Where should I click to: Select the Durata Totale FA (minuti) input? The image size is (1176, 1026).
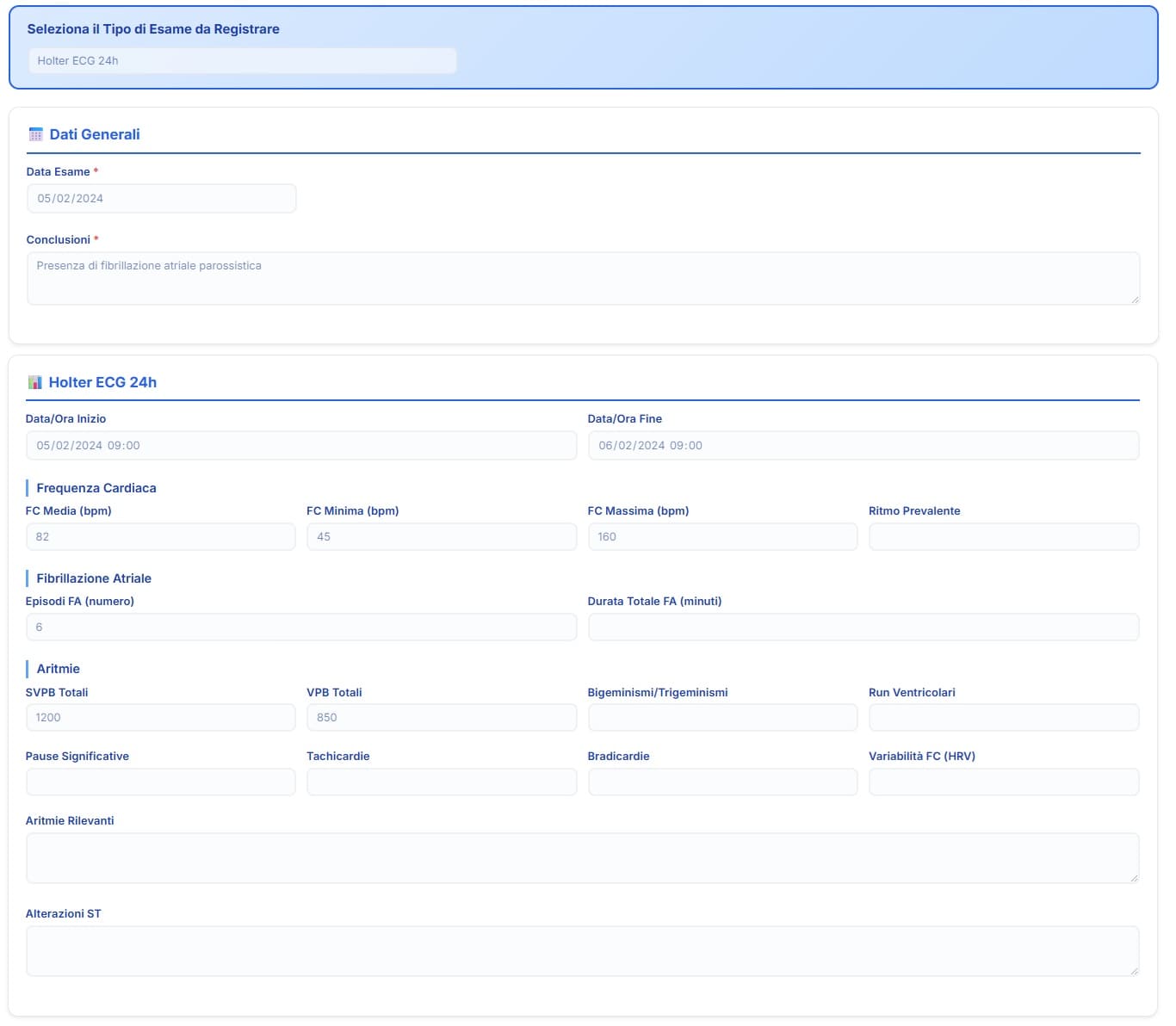point(863,627)
